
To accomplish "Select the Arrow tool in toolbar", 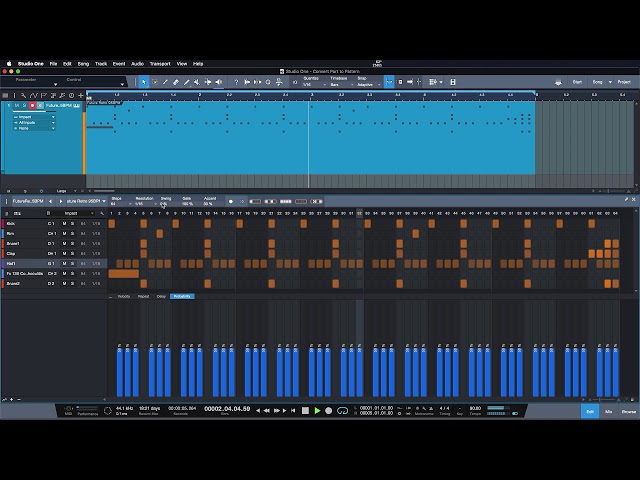I will (x=144, y=82).
